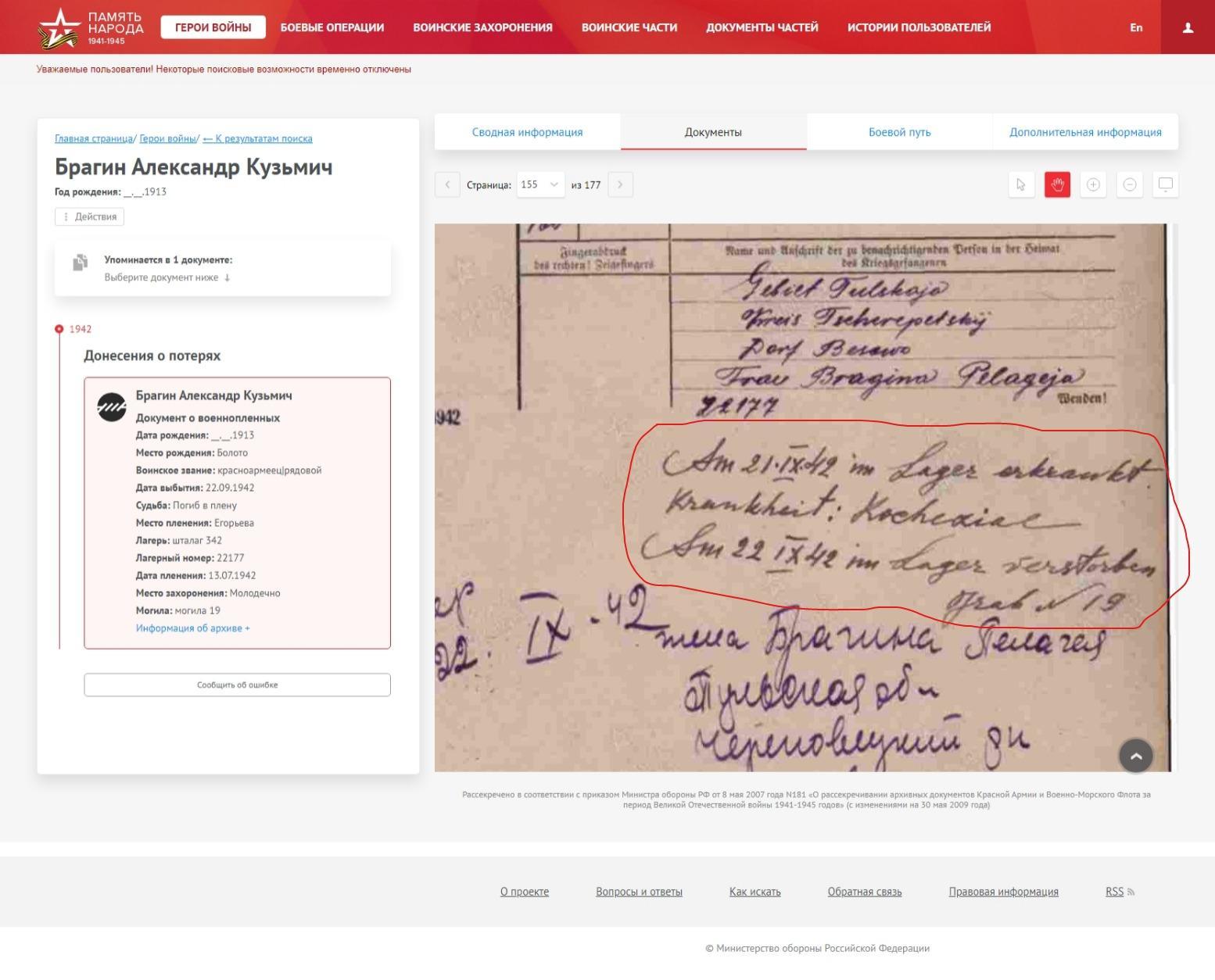
Task: Zoom out of the document image
Action: [1129, 185]
